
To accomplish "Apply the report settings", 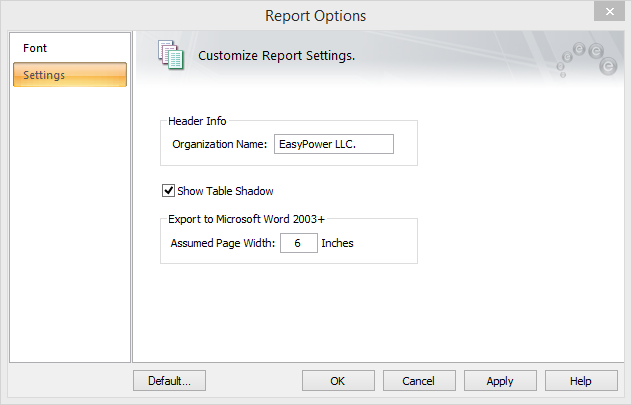I will [499, 380].
